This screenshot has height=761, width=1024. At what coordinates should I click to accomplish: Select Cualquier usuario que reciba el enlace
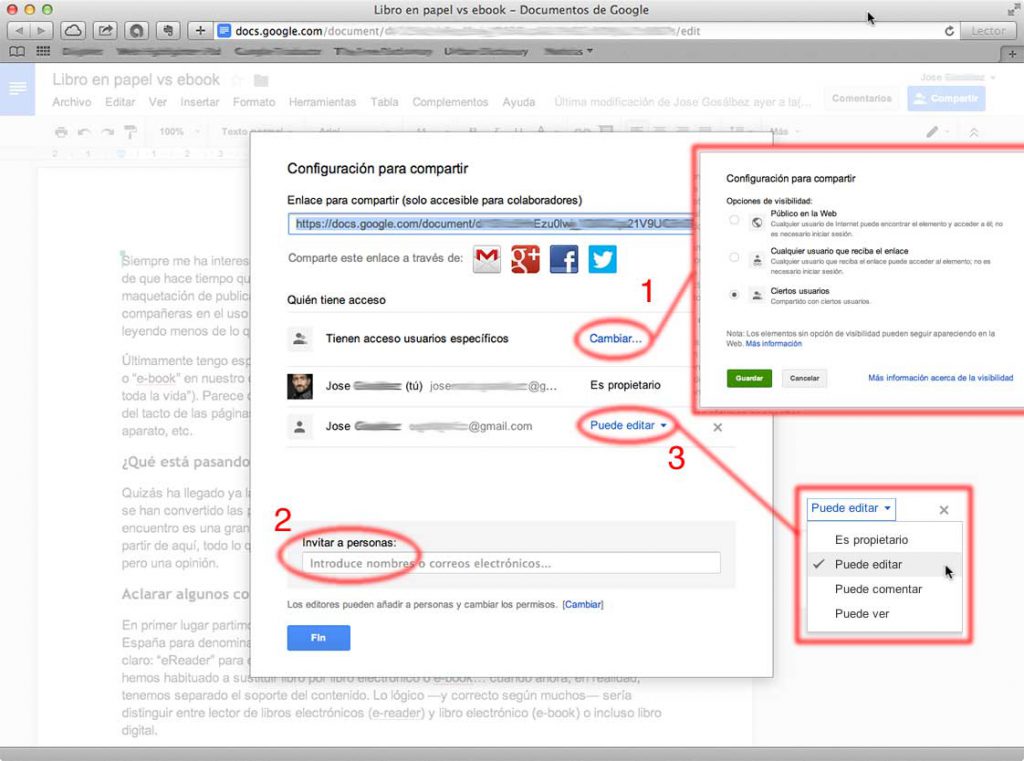tap(734, 257)
